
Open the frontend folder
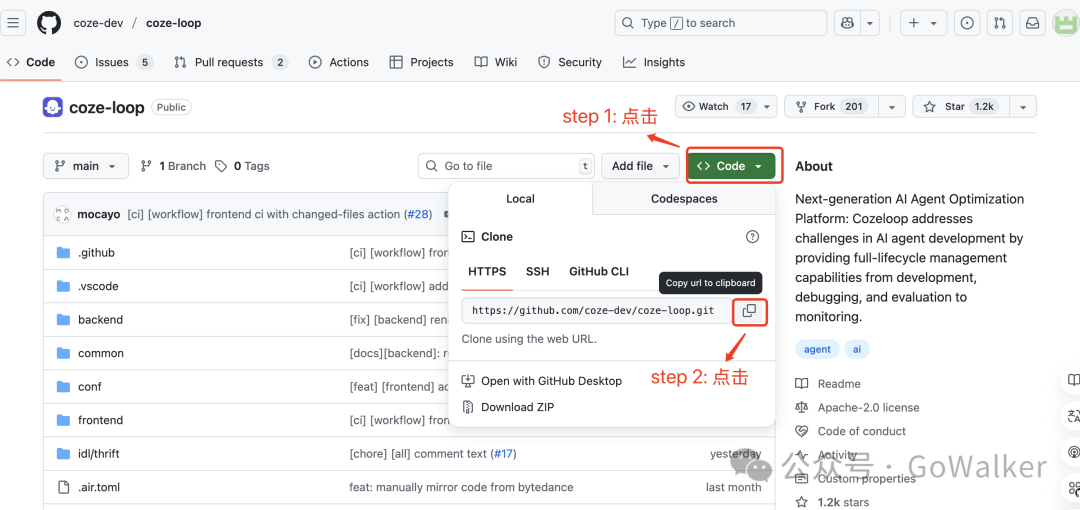101,420
